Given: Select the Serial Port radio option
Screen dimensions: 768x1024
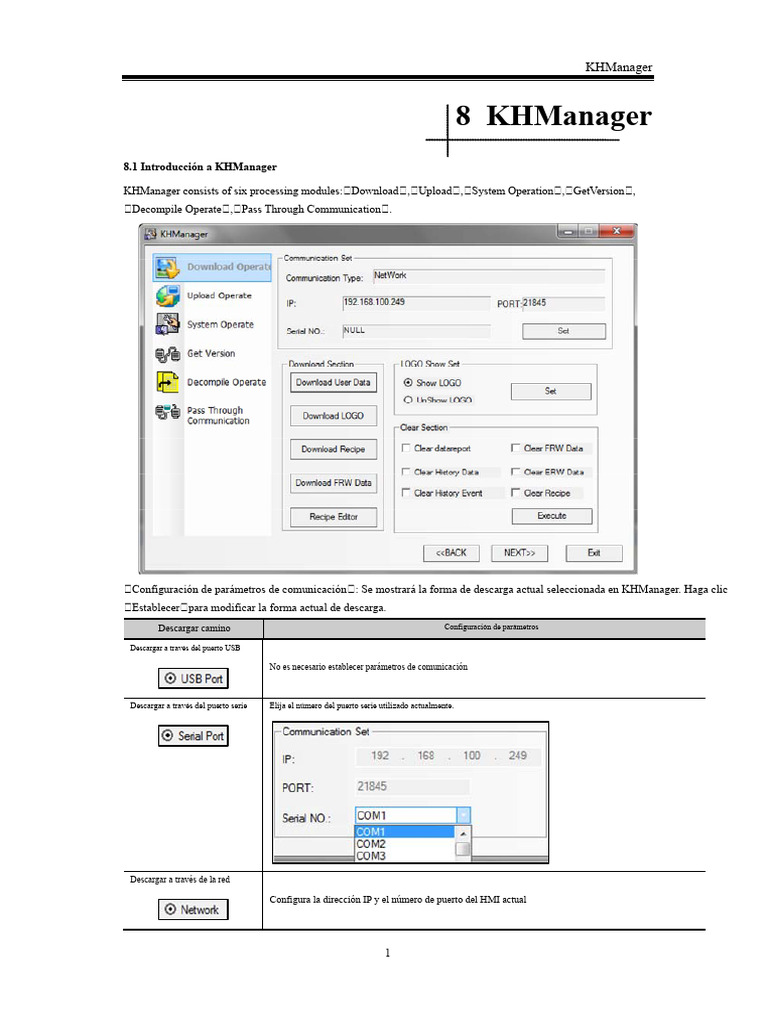Looking at the screenshot, I should click(193, 736).
